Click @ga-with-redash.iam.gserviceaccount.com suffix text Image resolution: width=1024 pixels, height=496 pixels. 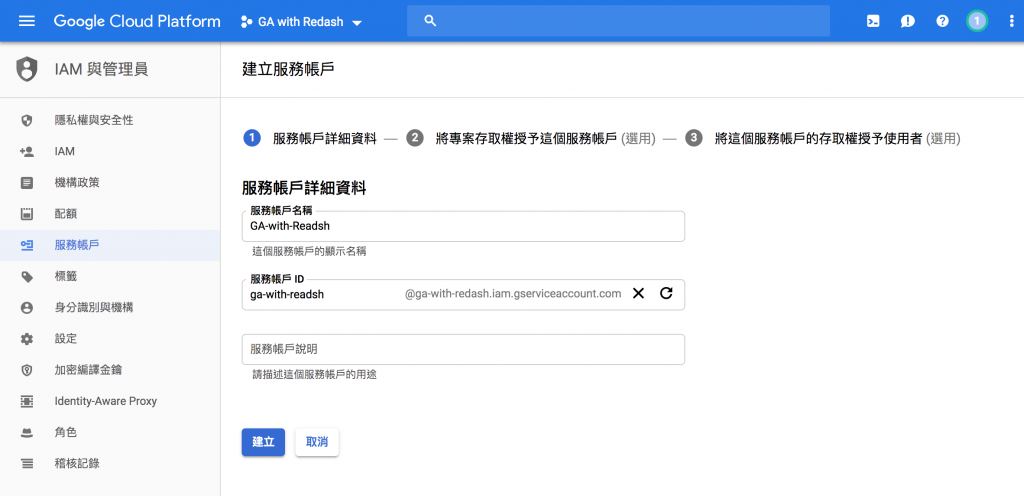pos(513,294)
